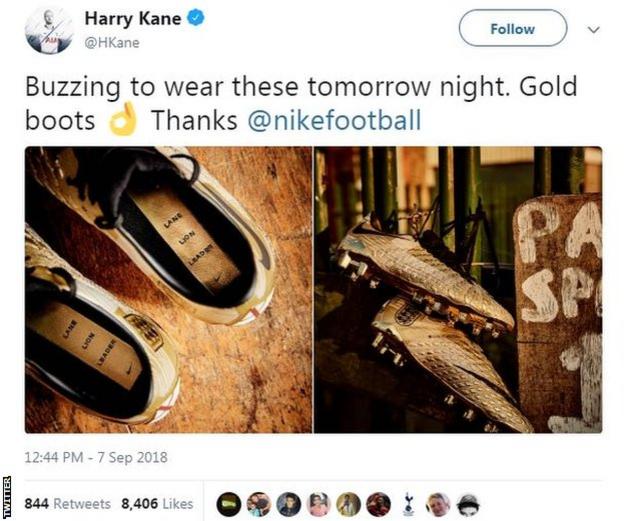Click the Harry Kane display name
624x521 pixels.
(133, 18)
